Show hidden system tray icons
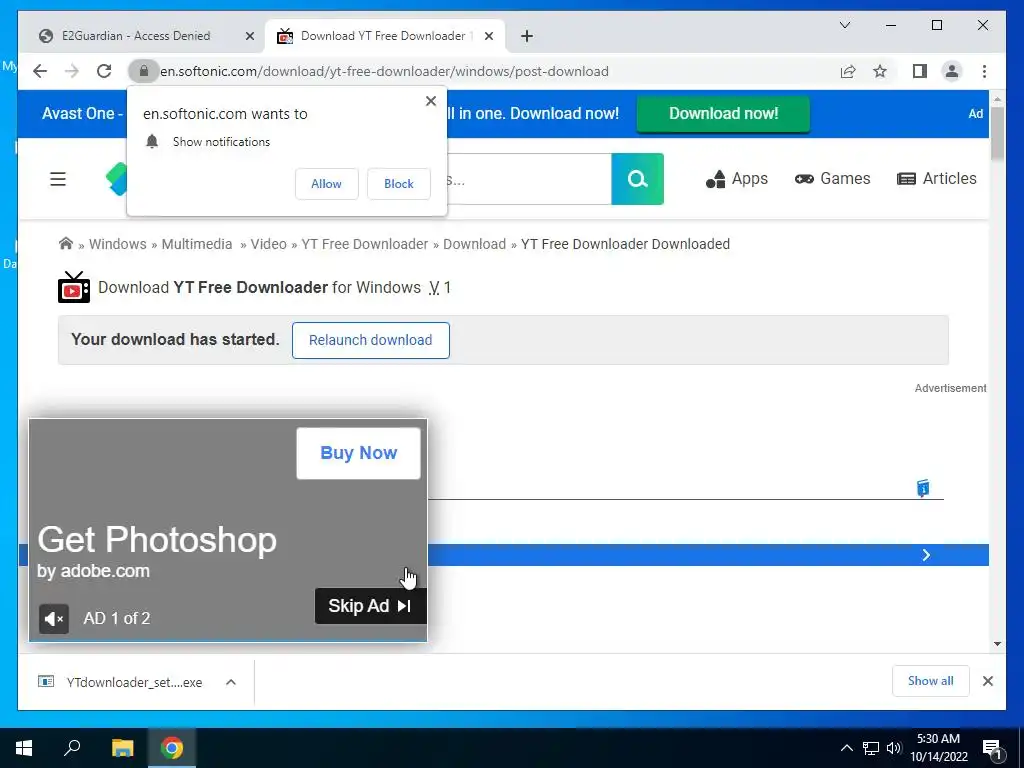Screen dimensions: 1024x768 846,748
